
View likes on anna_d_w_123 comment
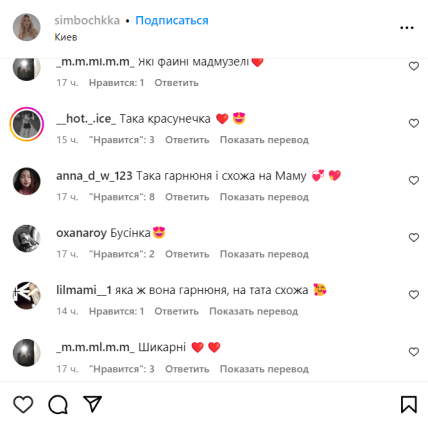[x=122, y=197]
